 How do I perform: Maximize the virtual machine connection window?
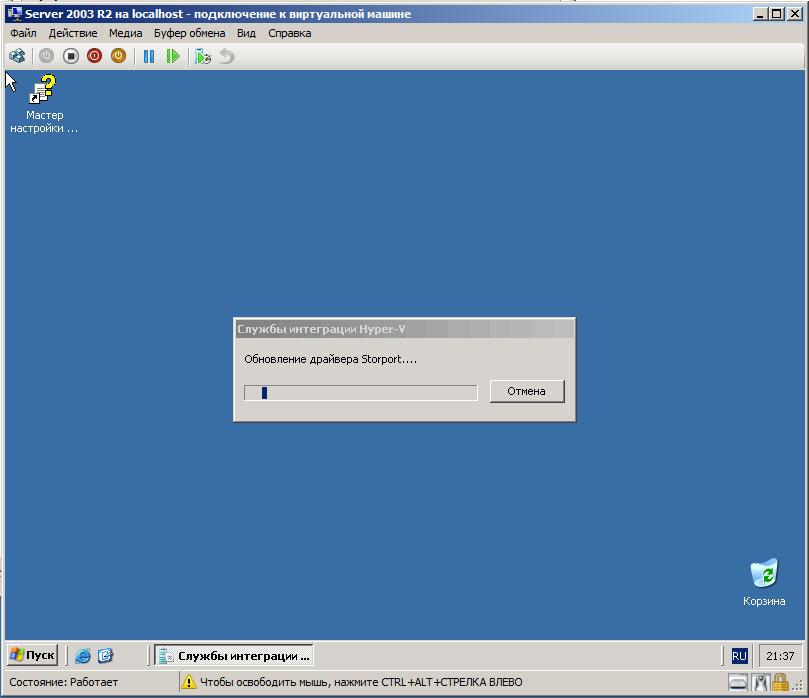(776, 14)
